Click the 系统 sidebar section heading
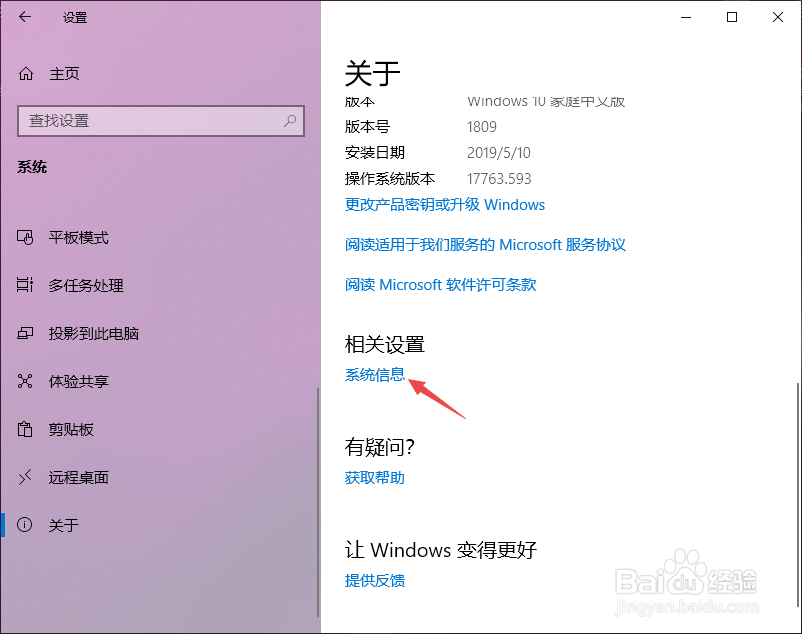This screenshot has height=634, width=802. (x=32, y=167)
